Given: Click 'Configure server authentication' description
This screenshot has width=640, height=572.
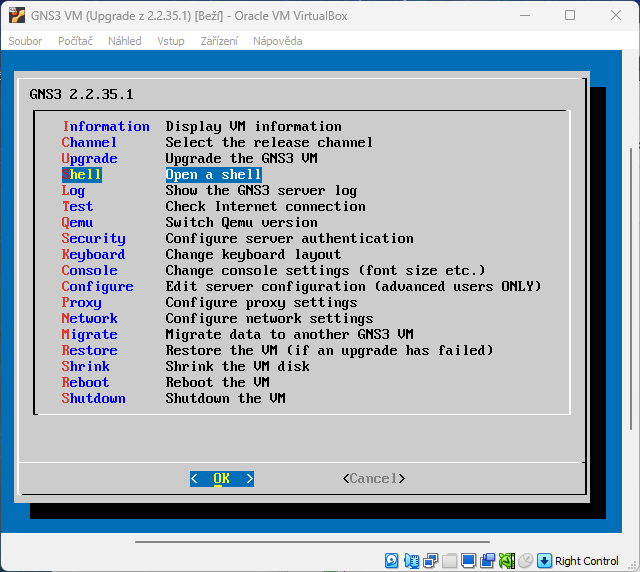Looking at the screenshot, I should click(289, 238).
